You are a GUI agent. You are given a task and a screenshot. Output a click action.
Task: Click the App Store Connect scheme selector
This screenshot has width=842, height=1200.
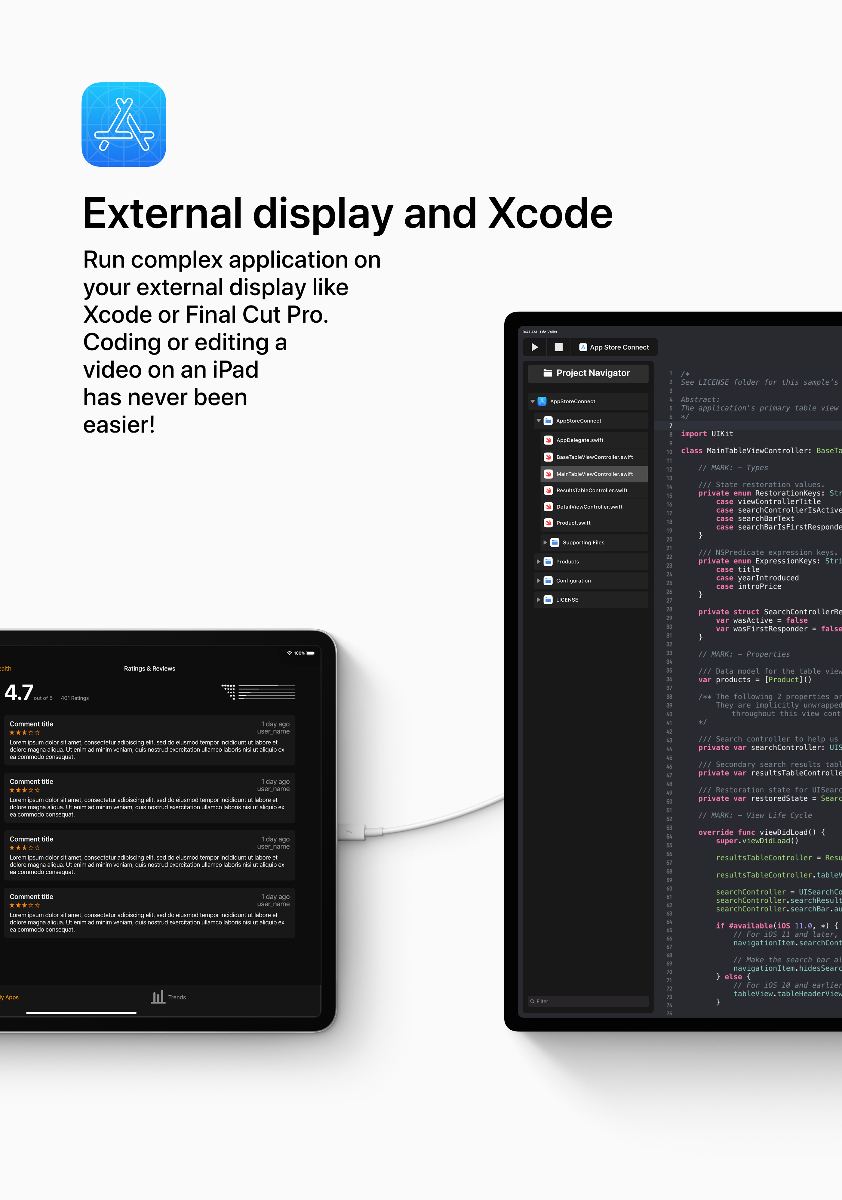tap(614, 347)
